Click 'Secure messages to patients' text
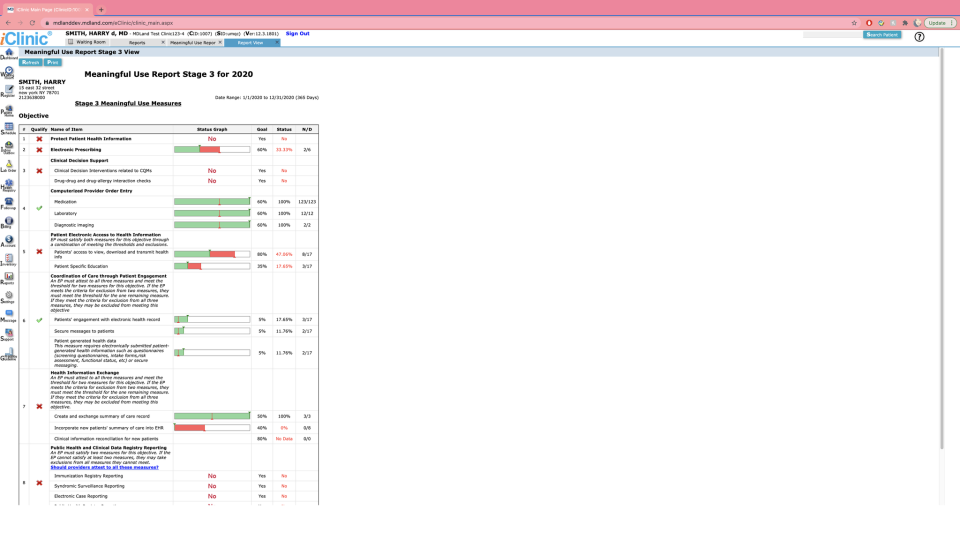 coord(84,331)
